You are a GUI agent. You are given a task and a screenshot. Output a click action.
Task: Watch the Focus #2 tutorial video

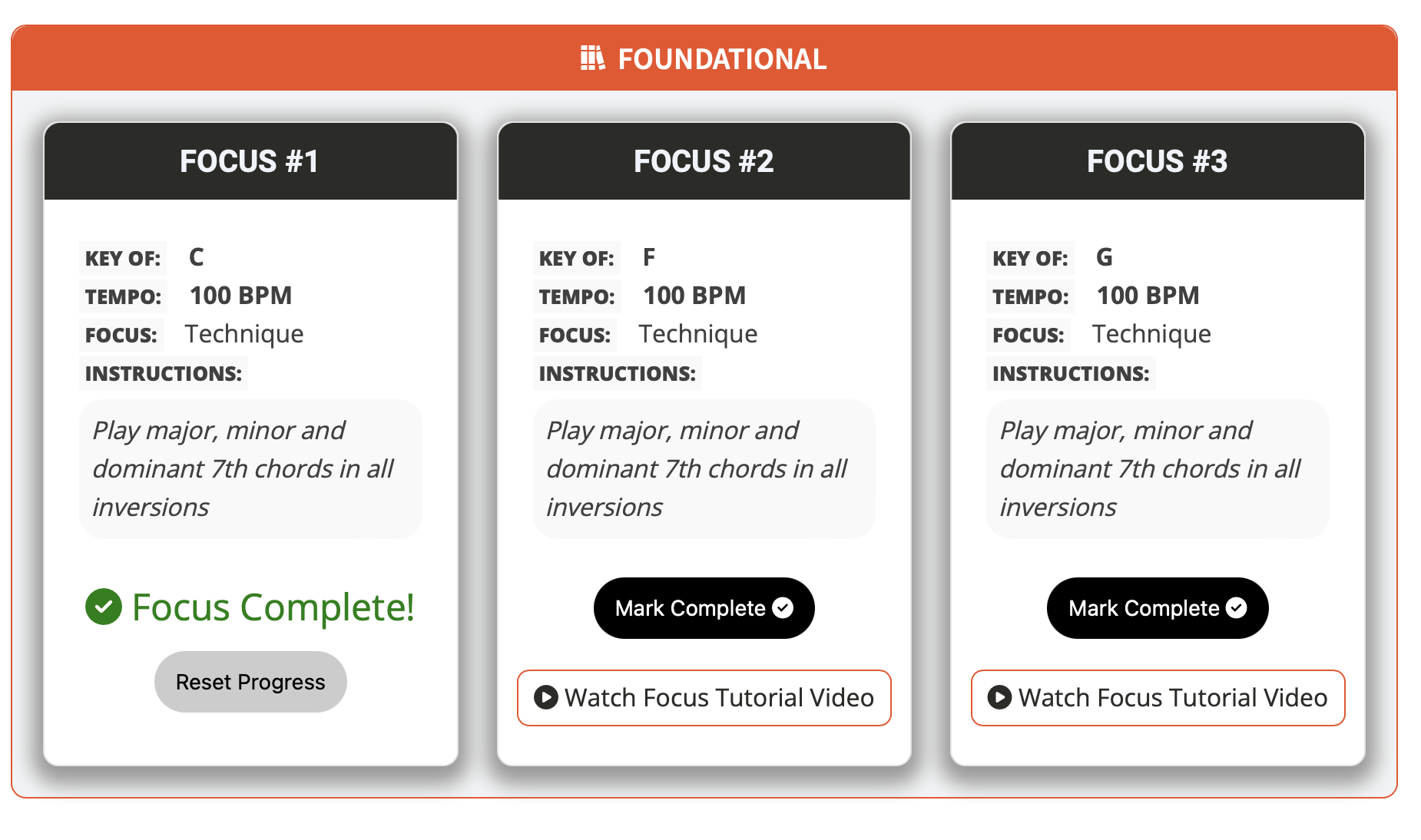tap(704, 698)
